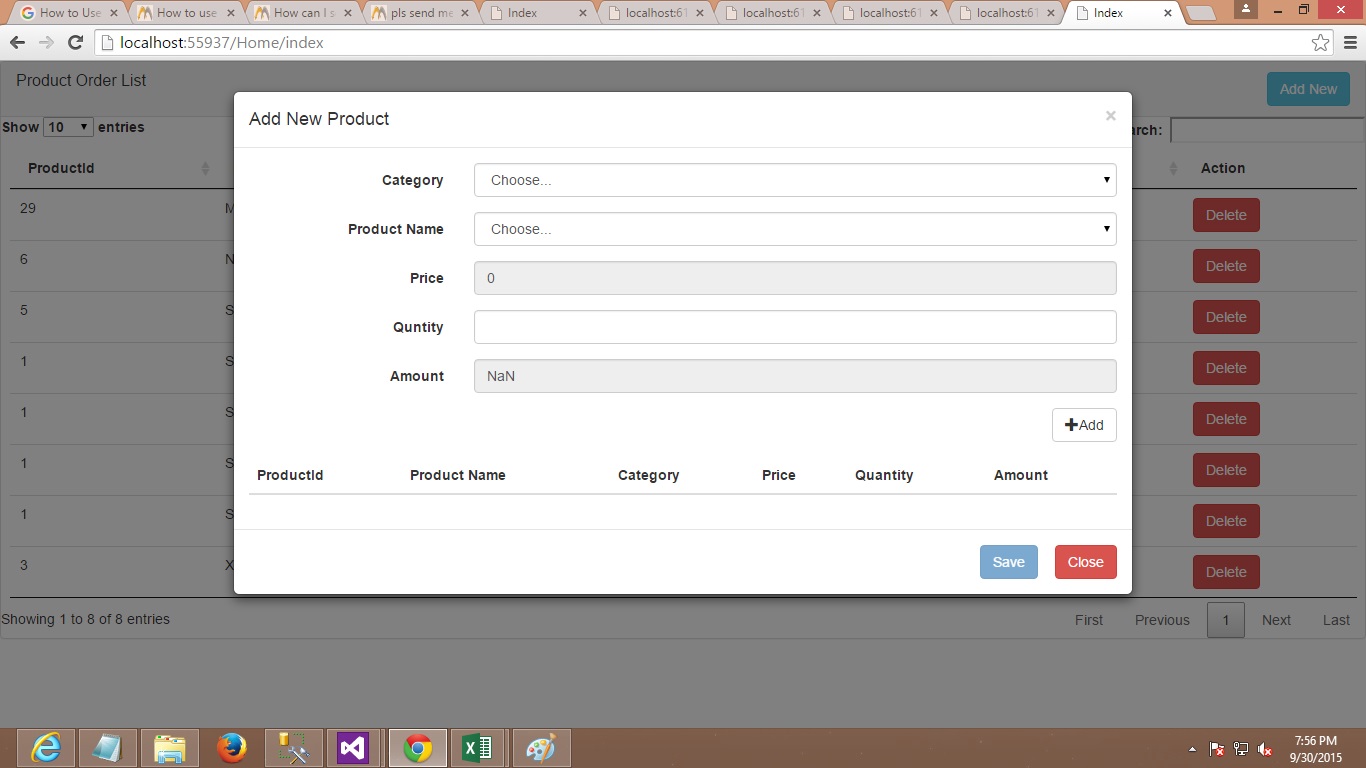Open Excel from the taskbar

pos(477,748)
